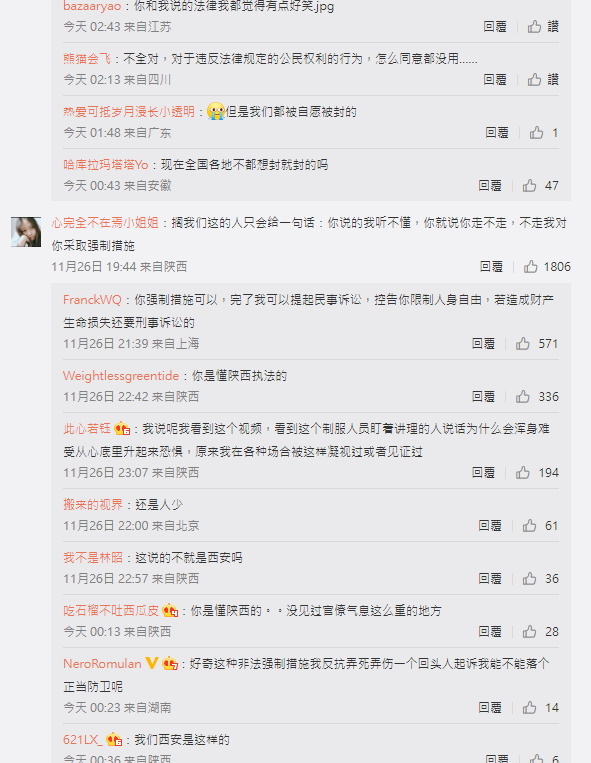The width and height of the screenshot is (591, 763).
Task: Reply to the comment with 1806 likes
Action: pos(491,266)
